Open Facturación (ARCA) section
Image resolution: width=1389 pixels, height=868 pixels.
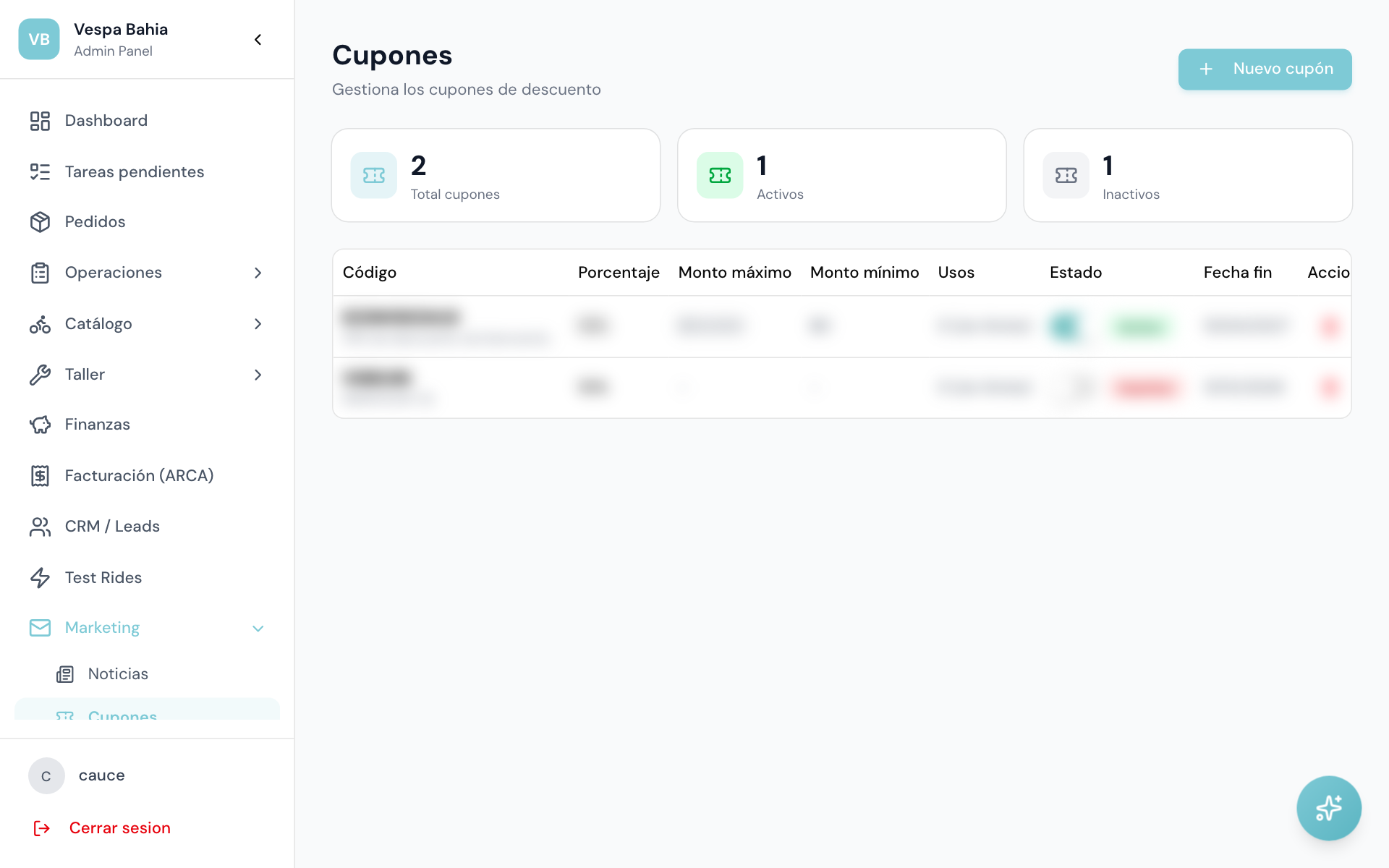(147, 476)
